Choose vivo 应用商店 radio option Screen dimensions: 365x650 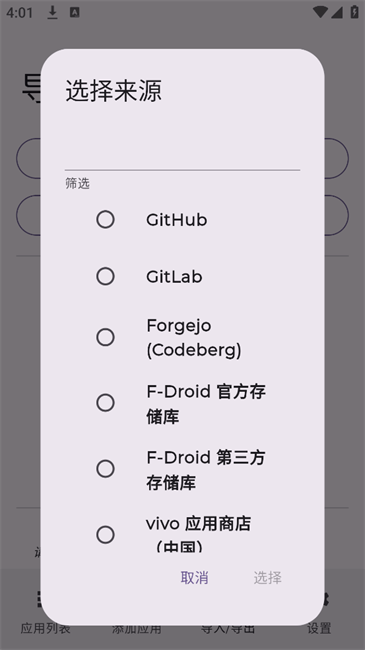tap(105, 535)
